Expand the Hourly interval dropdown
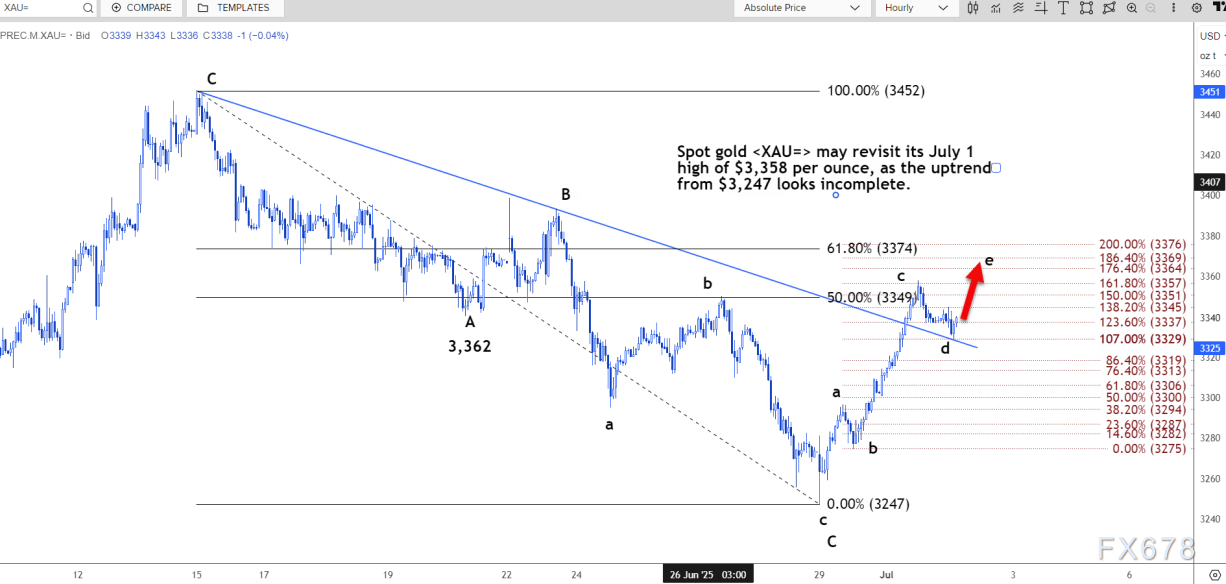 (916, 8)
